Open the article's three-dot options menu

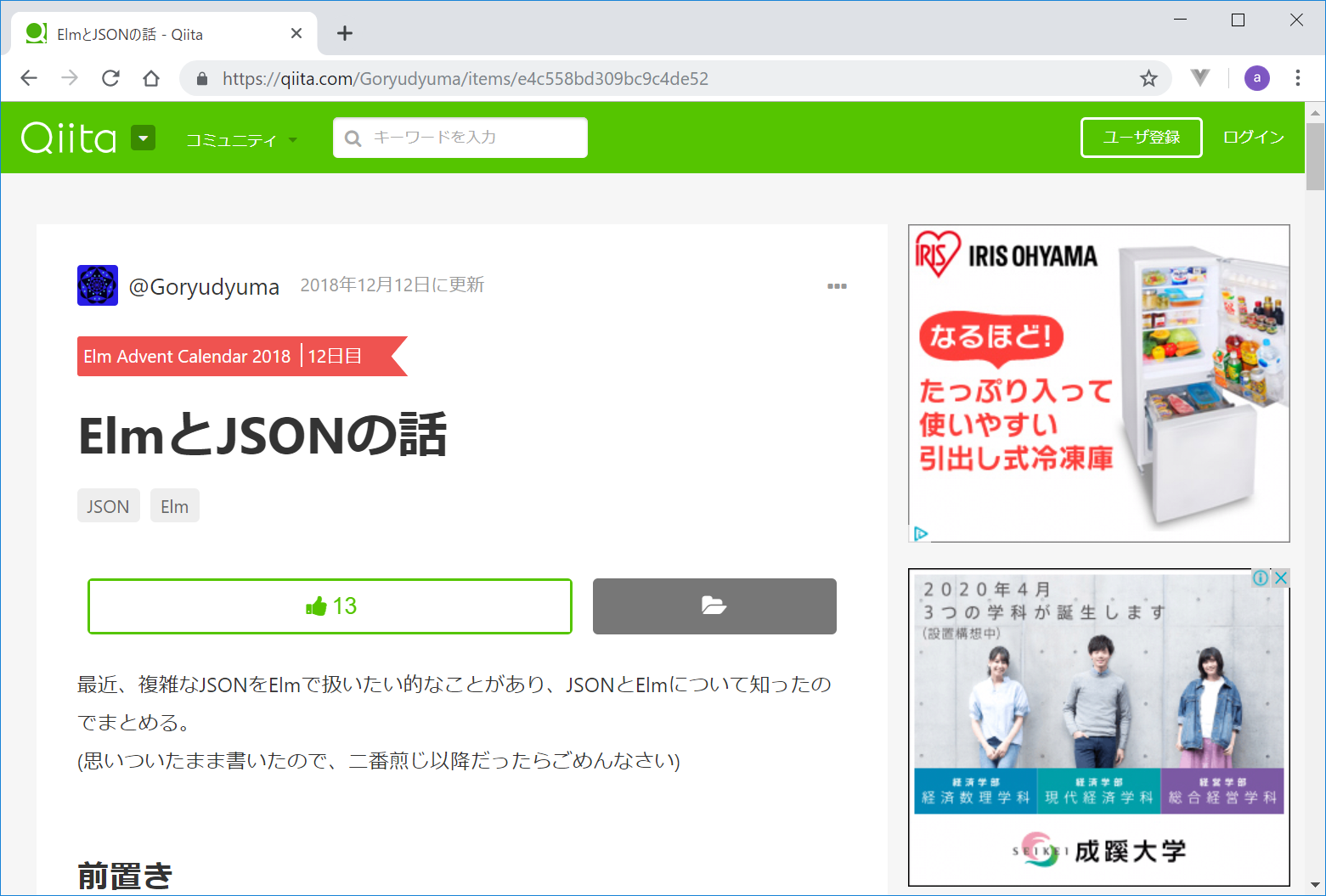(837, 286)
